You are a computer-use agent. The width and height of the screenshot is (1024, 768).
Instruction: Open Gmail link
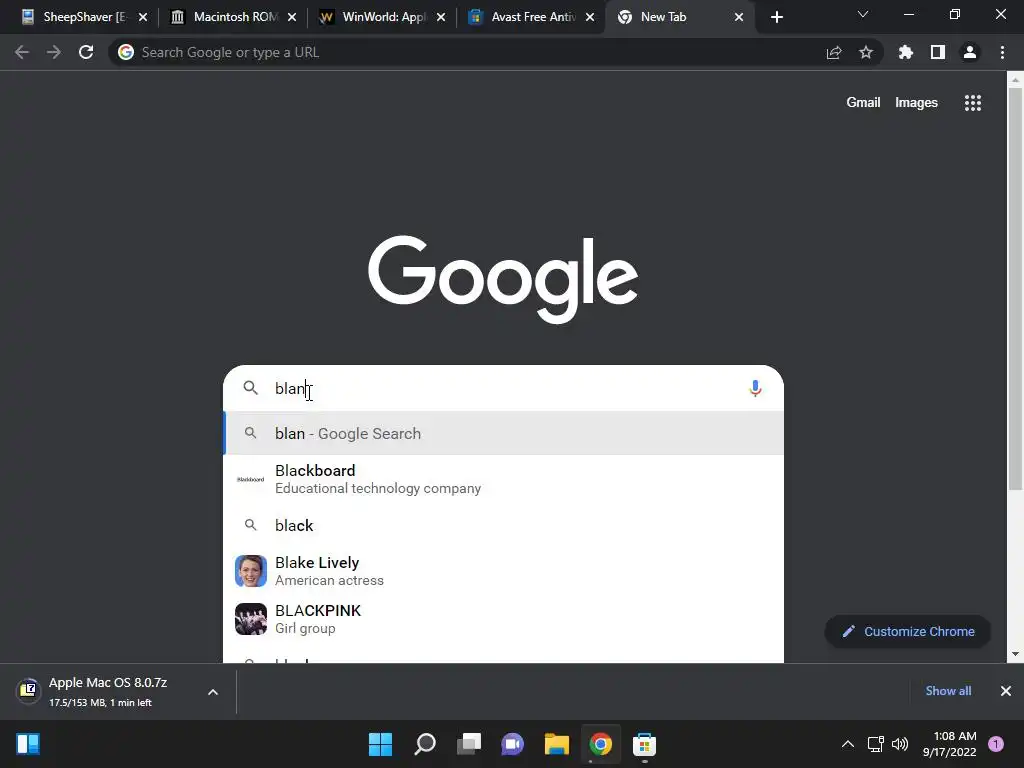coord(863,103)
